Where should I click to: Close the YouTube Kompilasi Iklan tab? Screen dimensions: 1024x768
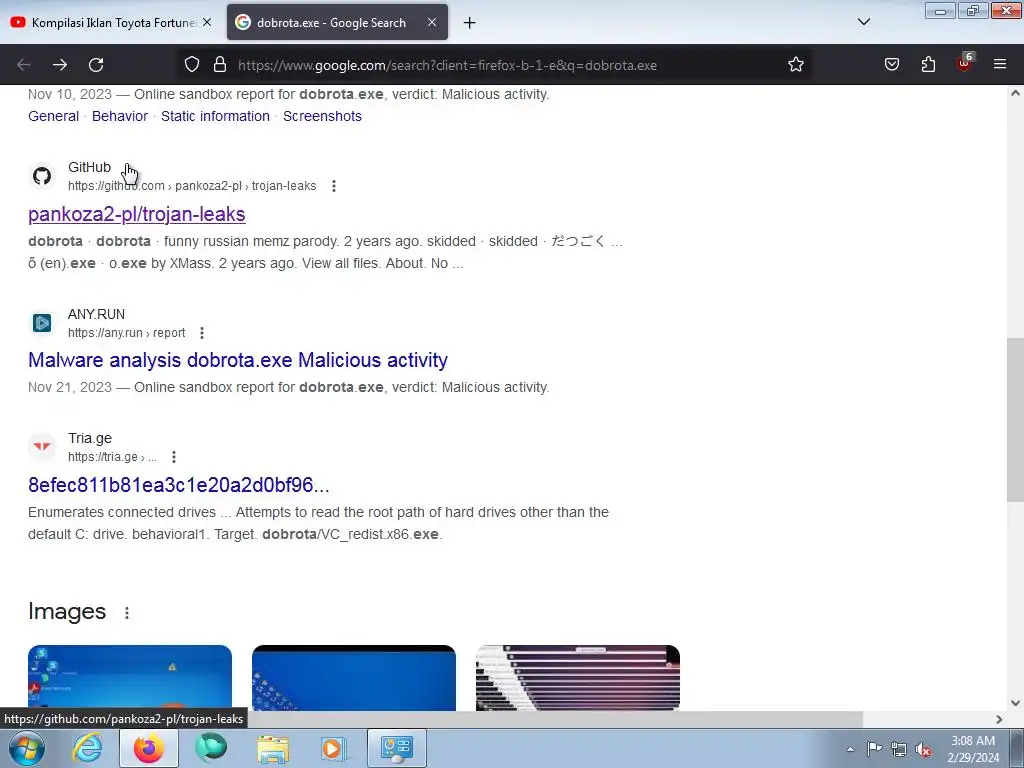coord(207,22)
